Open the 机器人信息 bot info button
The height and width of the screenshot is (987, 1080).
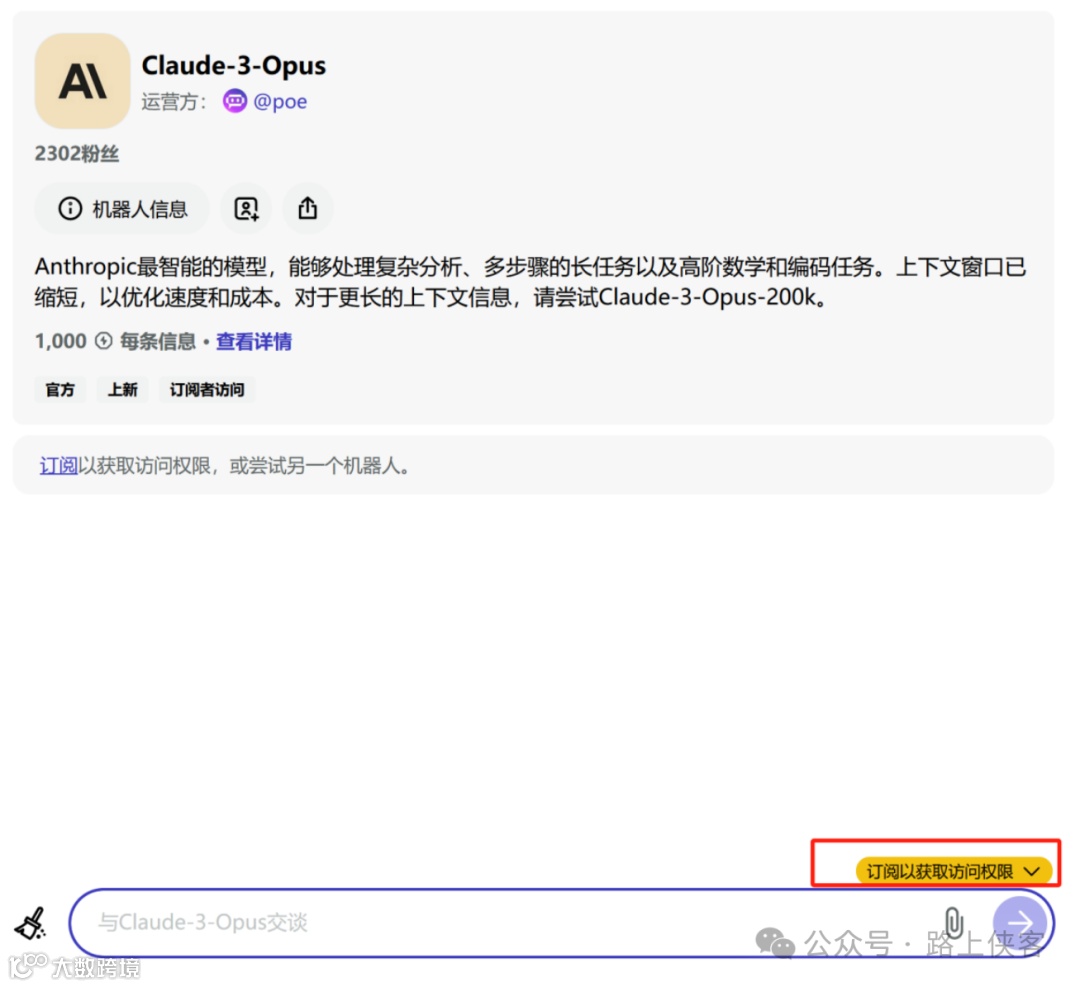click(122, 209)
